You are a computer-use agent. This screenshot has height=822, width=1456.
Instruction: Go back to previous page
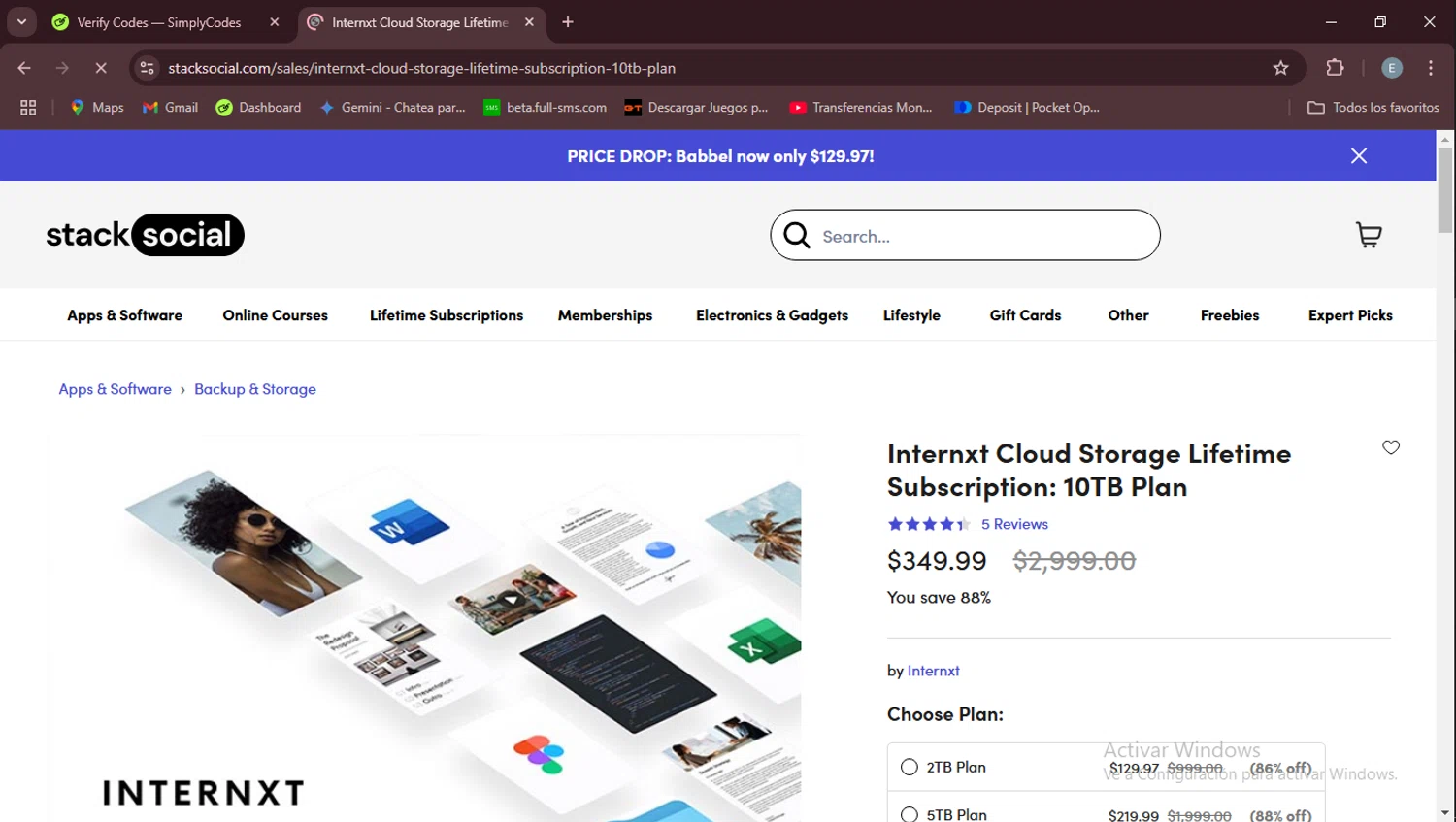(x=24, y=68)
